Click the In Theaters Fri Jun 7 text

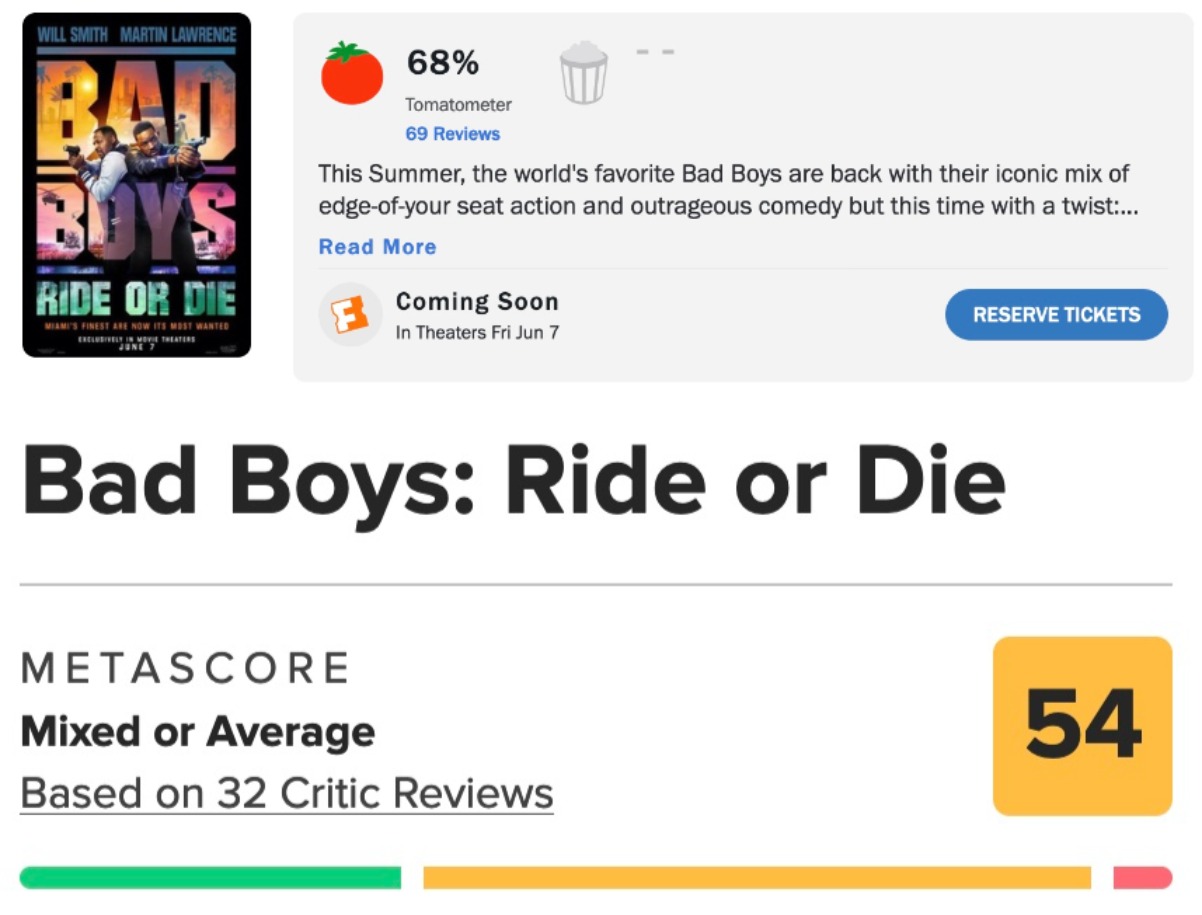point(477,333)
